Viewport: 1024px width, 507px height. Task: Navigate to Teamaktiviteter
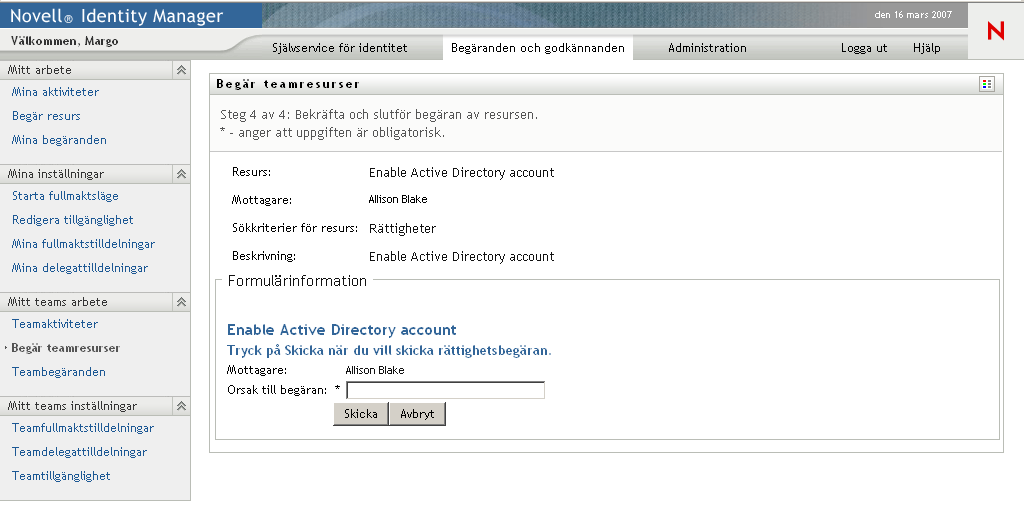(x=55, y=324)
